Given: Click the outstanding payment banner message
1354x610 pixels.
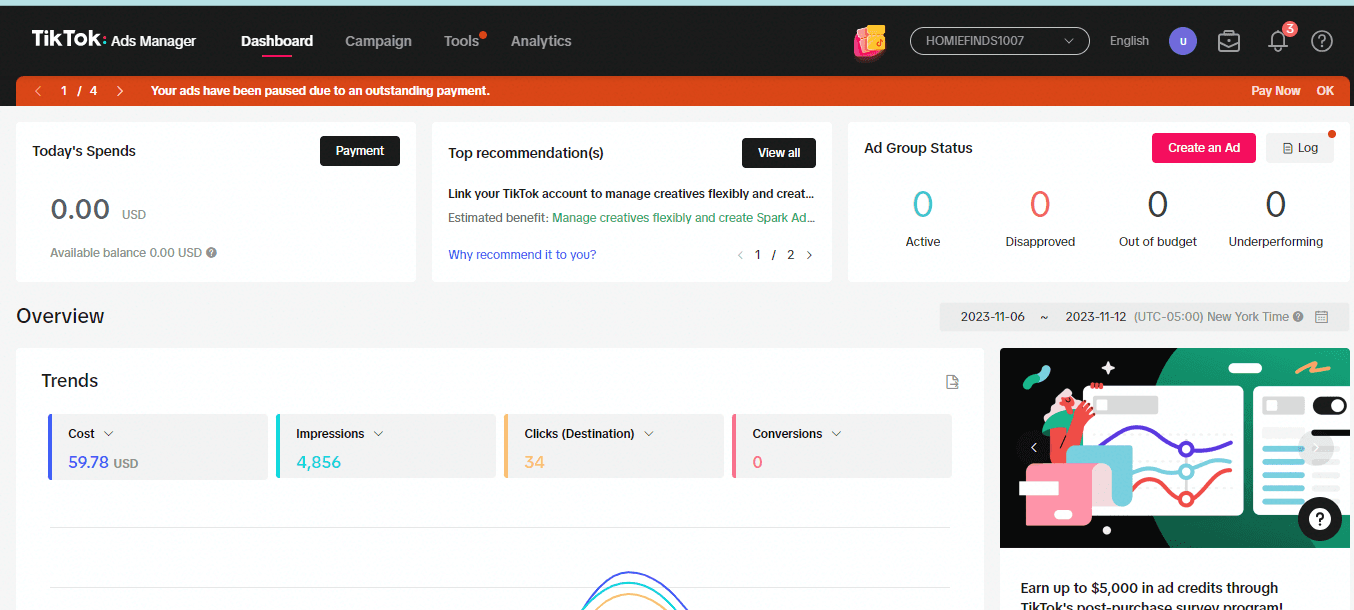Looking at the screenshot, I should coord(320,91).
